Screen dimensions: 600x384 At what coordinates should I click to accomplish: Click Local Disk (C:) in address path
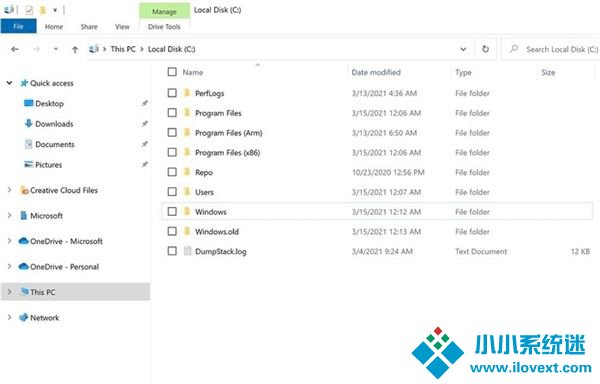171,49
